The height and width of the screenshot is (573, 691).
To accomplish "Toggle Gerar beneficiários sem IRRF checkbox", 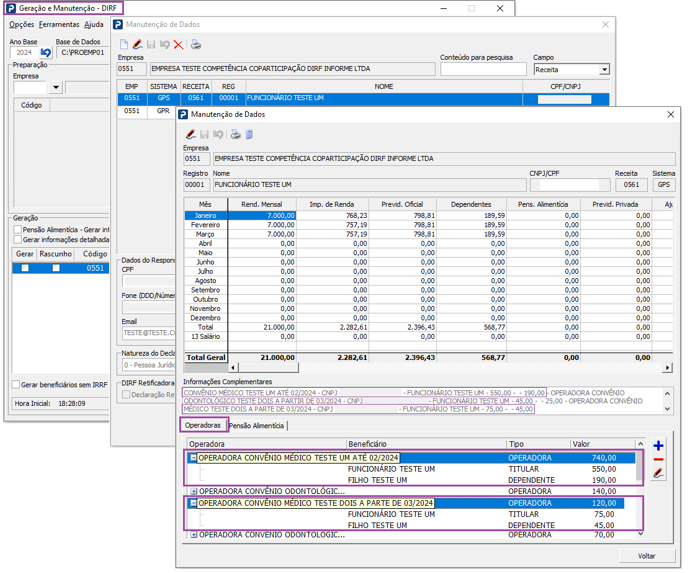I will click(16, 385).
